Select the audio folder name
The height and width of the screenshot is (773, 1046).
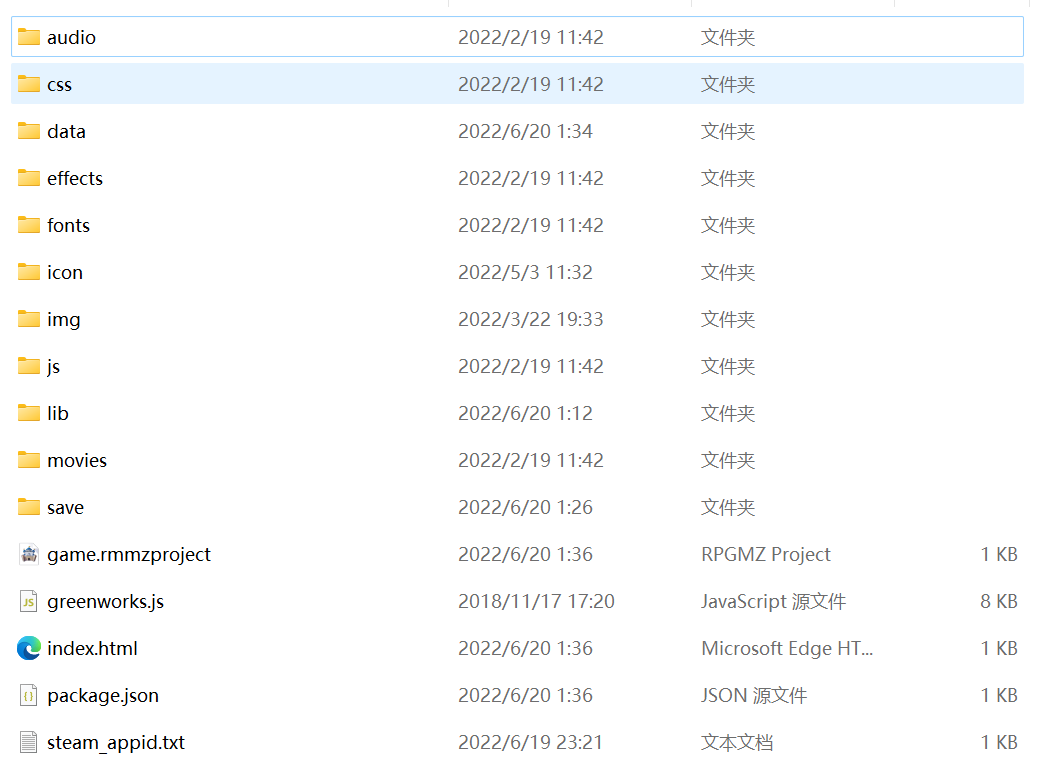[x=71, y=37]
